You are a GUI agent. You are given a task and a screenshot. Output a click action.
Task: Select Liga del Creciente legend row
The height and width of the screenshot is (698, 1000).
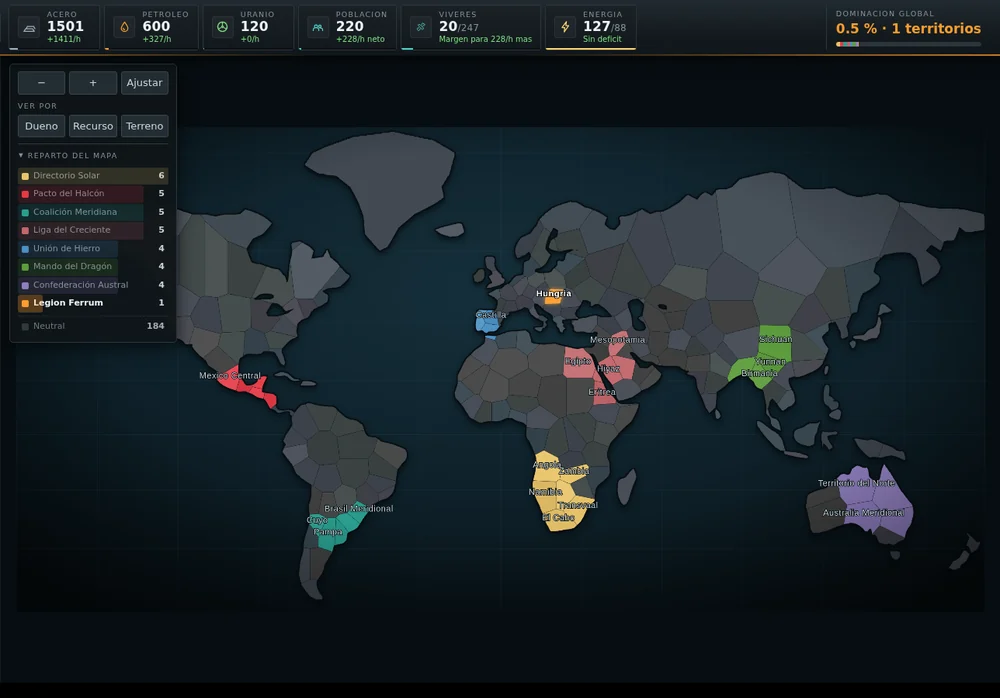pyautogui.click(x=93, y=230)
